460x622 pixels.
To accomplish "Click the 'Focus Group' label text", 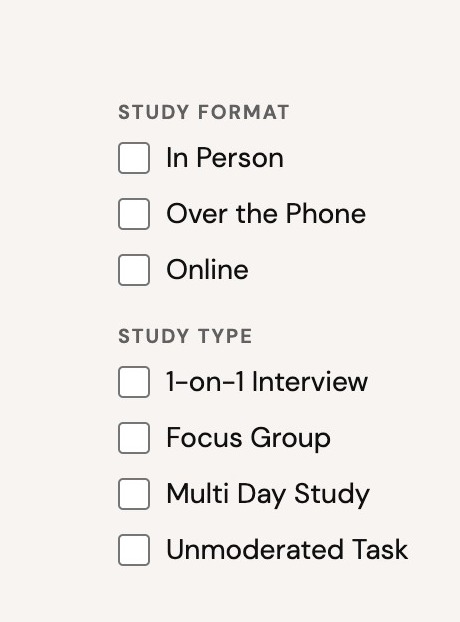I will [248, 439].
